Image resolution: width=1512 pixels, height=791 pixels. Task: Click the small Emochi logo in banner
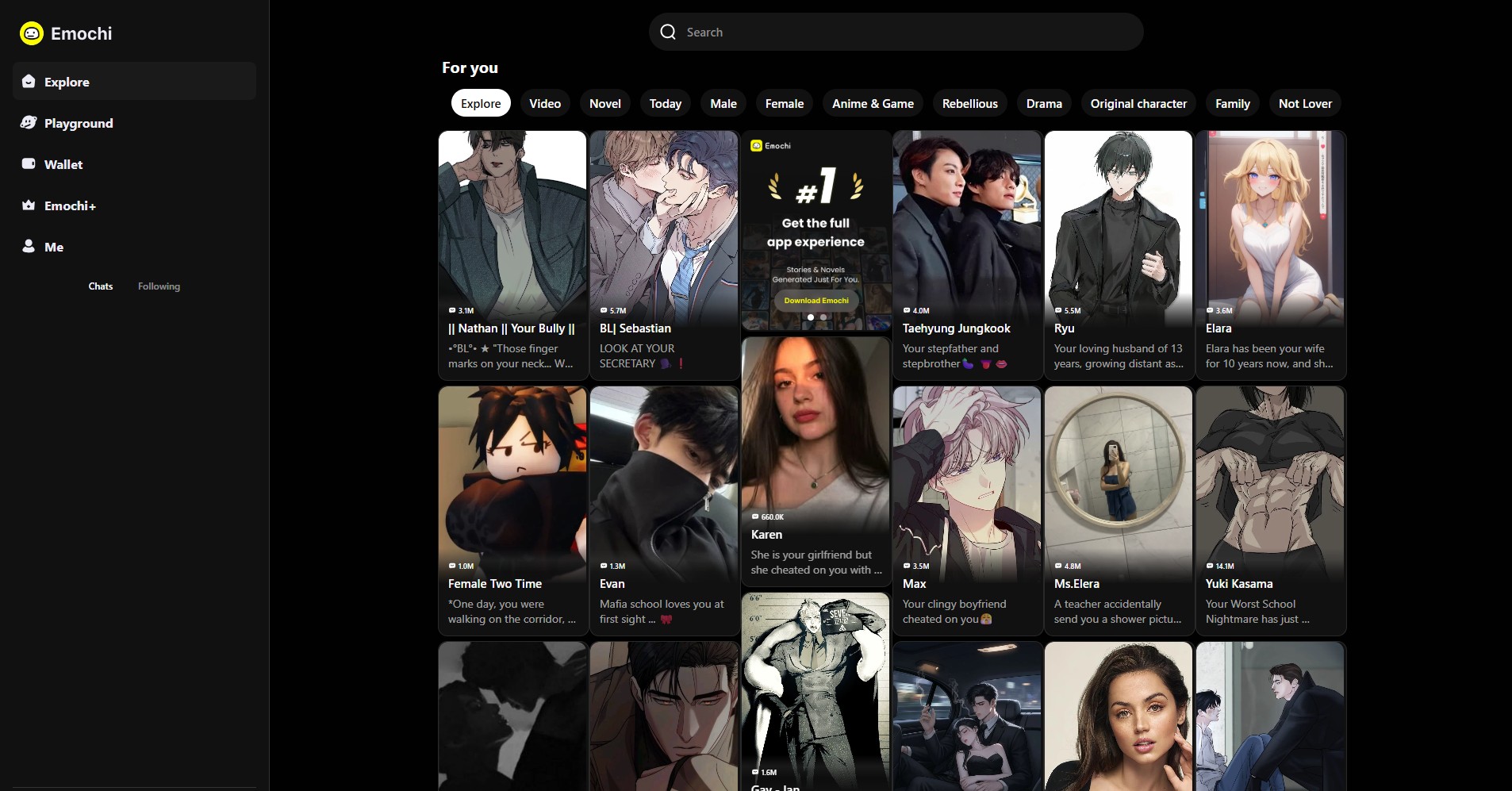[756, 146]
